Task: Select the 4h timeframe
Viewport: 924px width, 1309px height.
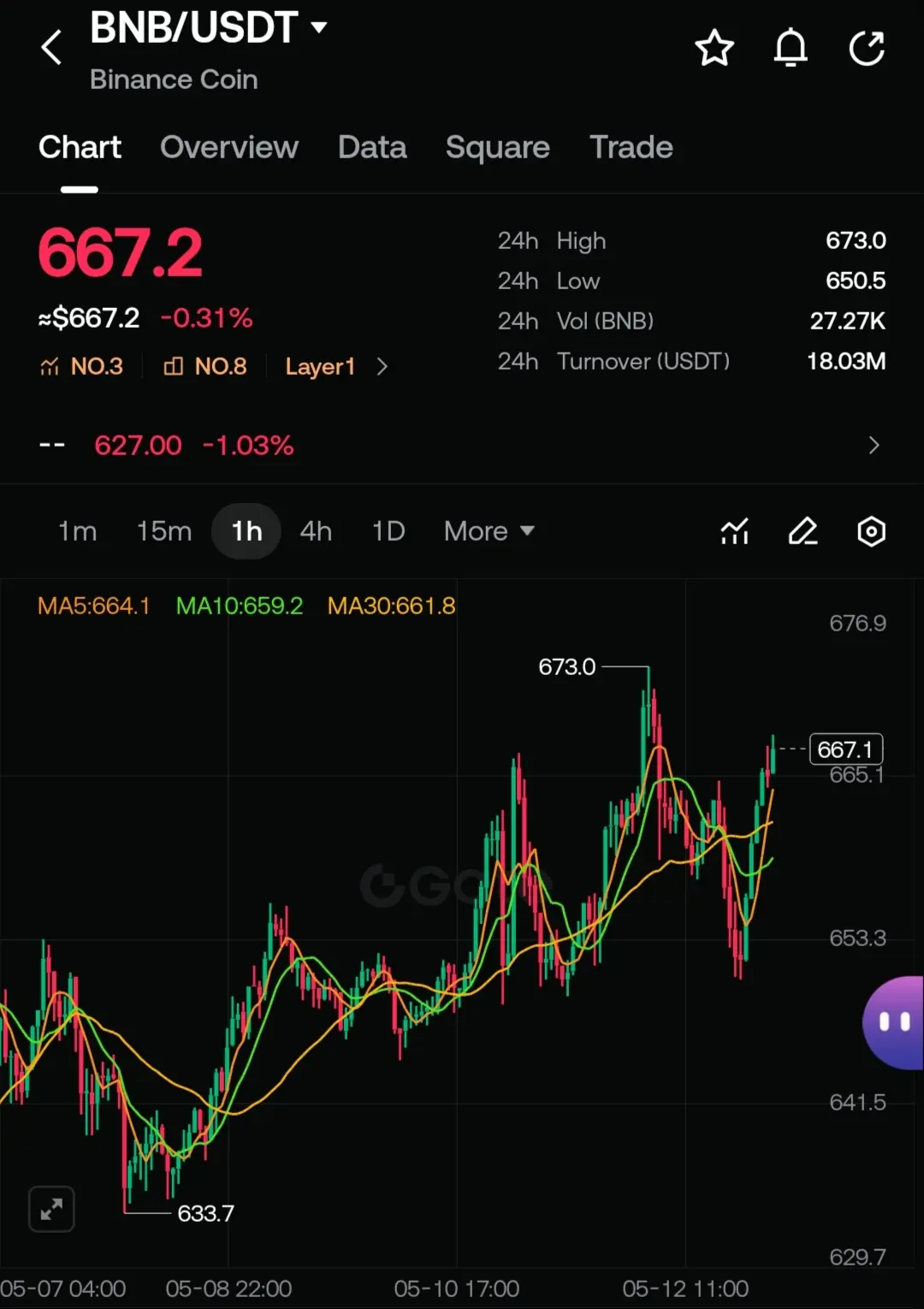Action: coord(316,531)
